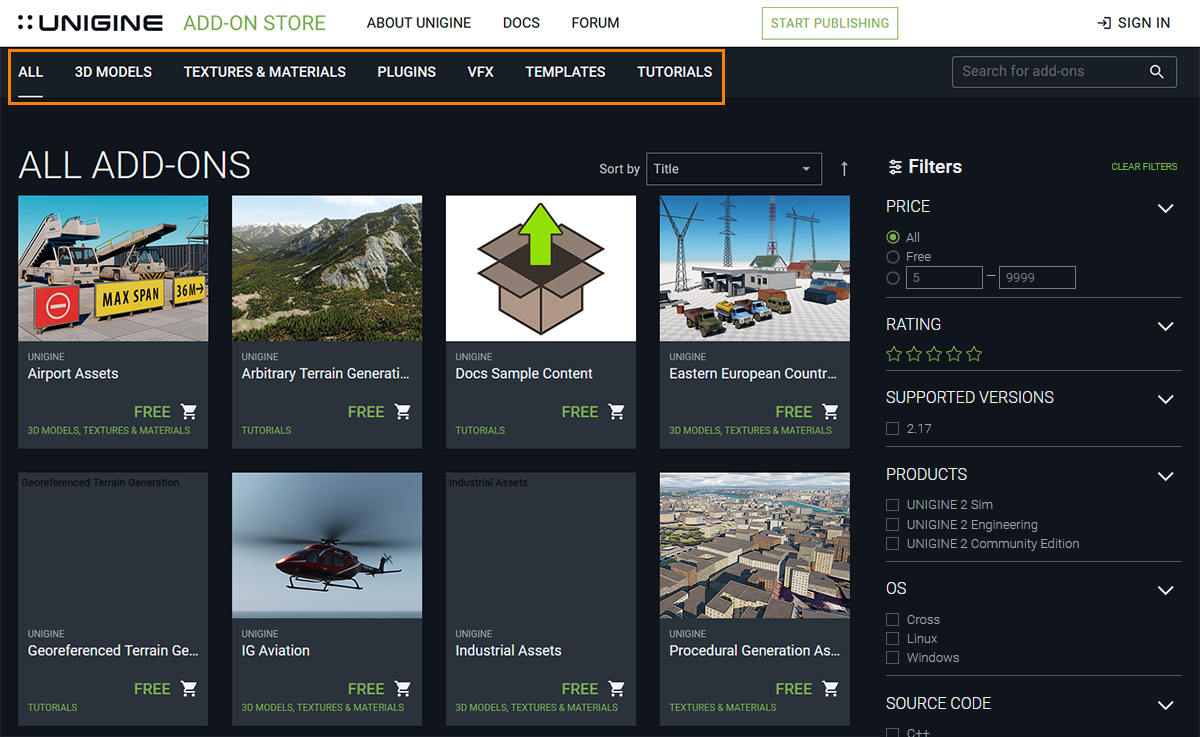Select the custom price range radio
1200x737 pixels.
pos(893,278)
